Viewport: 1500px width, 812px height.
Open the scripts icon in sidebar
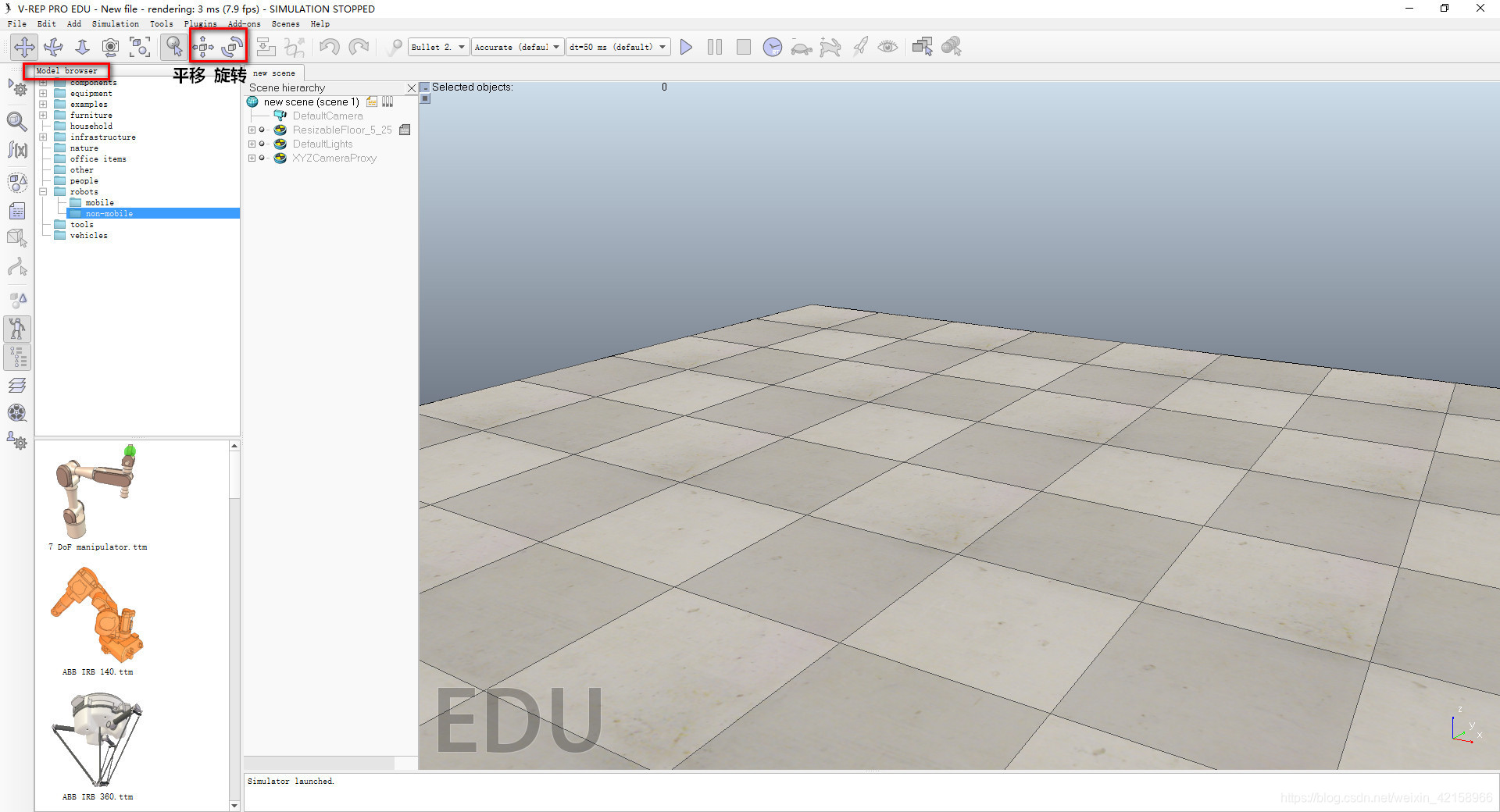17,211
